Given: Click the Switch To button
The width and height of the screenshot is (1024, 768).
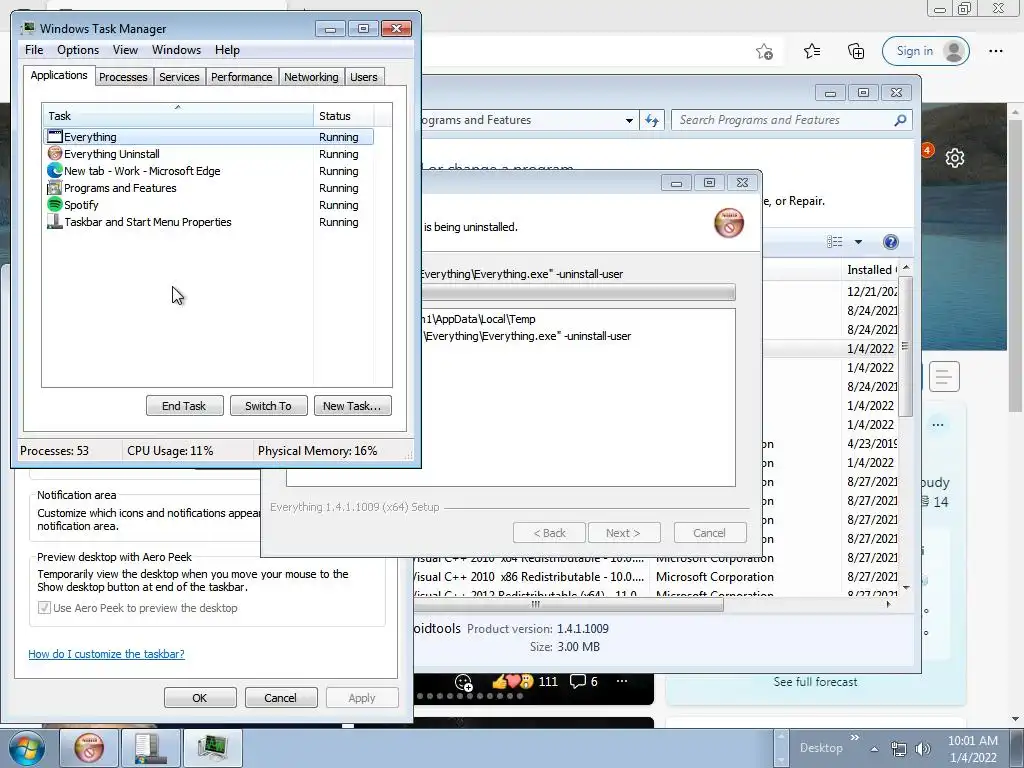Looking at the screenshot, I should coord(268,406).
